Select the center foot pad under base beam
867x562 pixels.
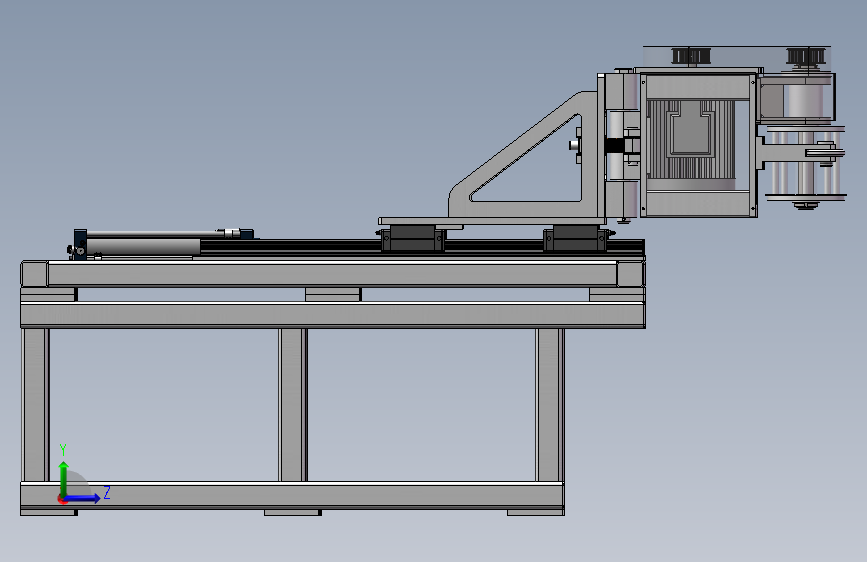coord(293,513)
